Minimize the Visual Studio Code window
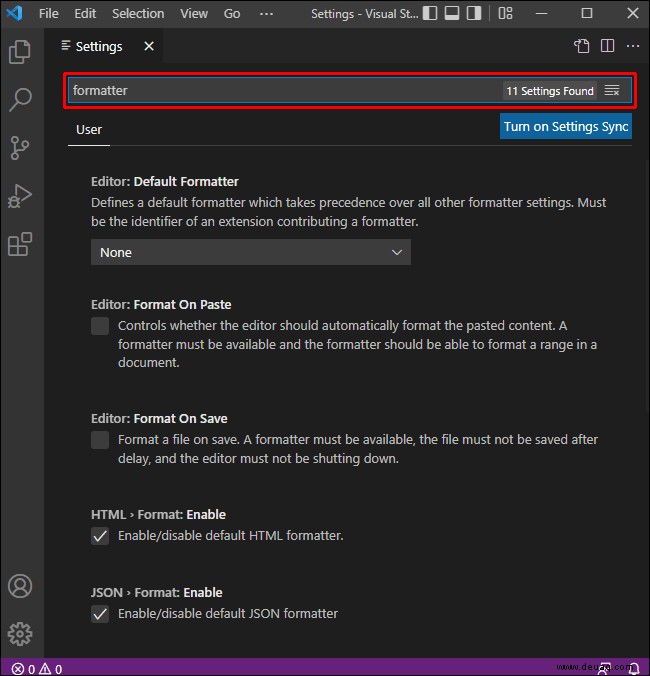This screenshot has width=650, height=676. [541, 13]
